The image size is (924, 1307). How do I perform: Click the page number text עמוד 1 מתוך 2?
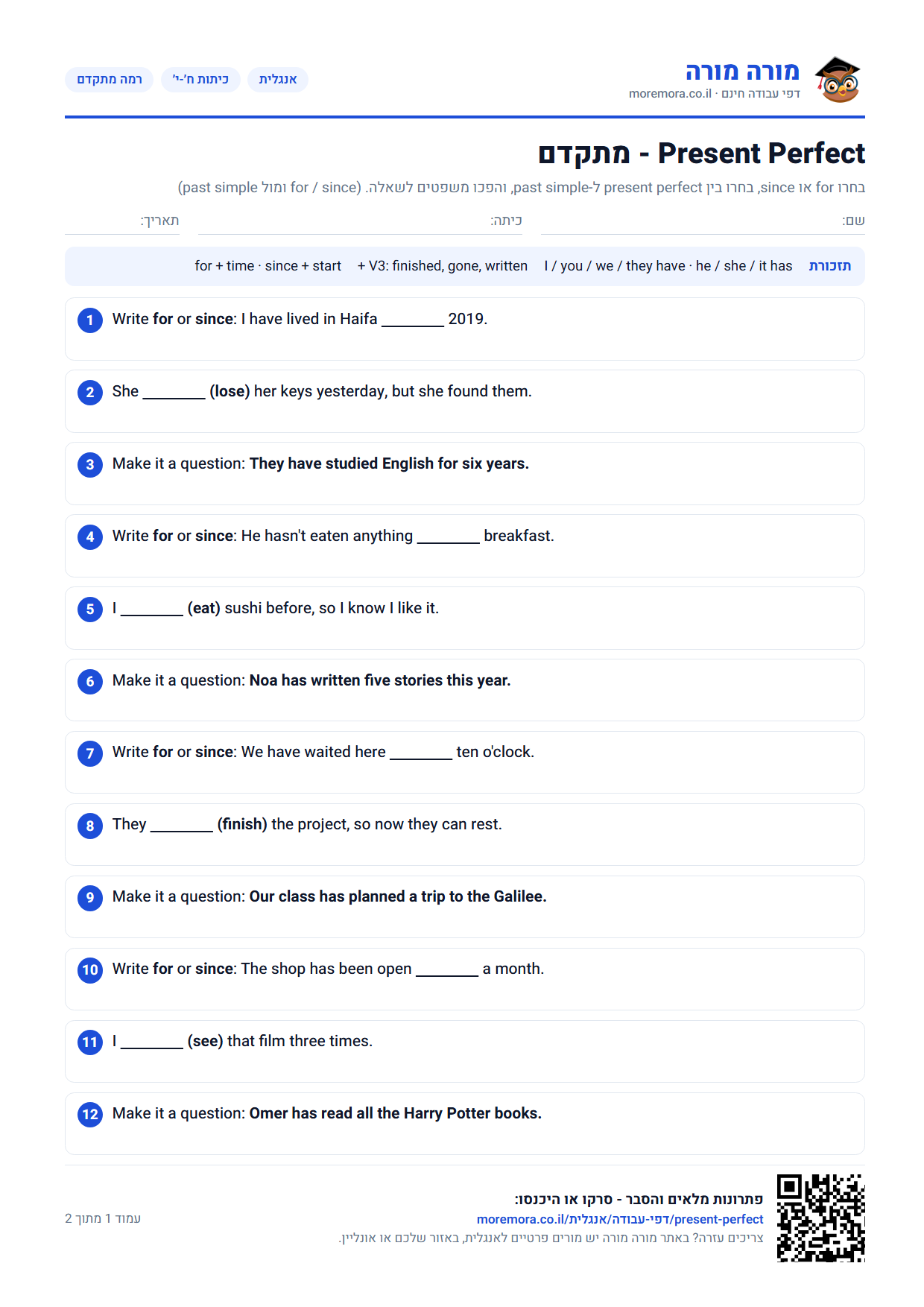[103, 1218]
